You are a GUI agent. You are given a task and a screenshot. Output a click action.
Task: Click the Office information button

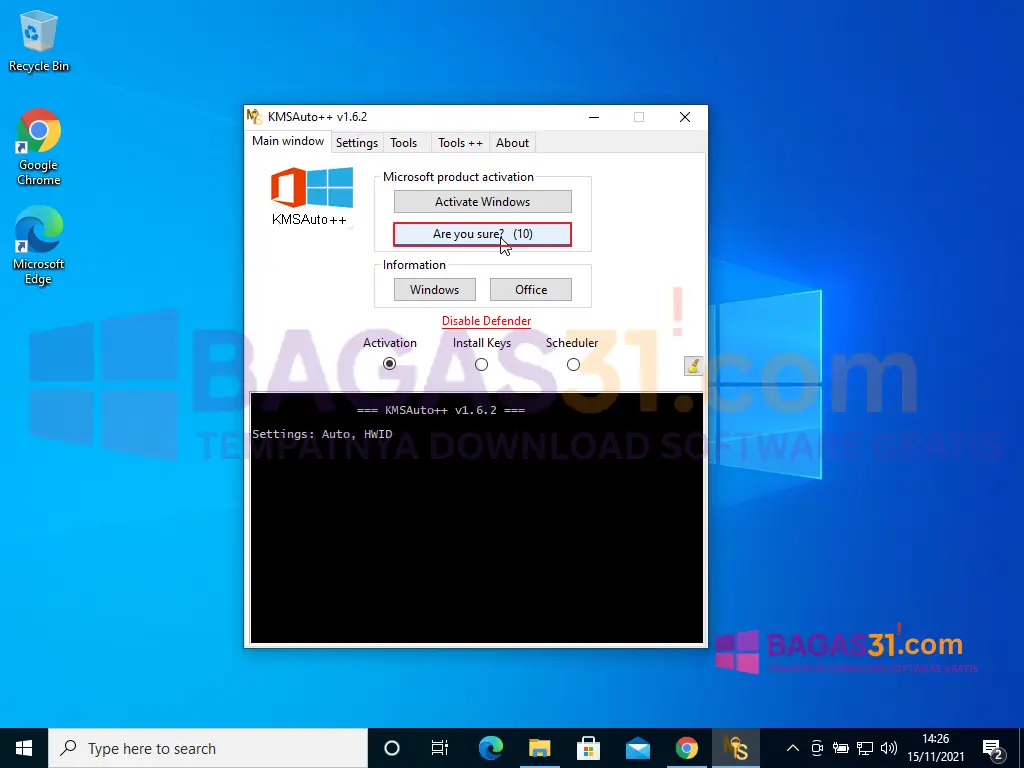click(x=531, y=290)
